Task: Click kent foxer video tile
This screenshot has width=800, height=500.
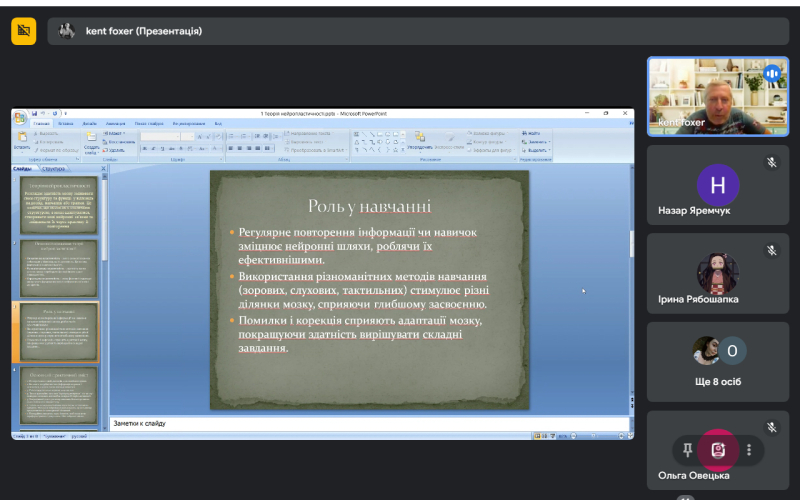Action: pyautogui.click(x=718, y=96)
